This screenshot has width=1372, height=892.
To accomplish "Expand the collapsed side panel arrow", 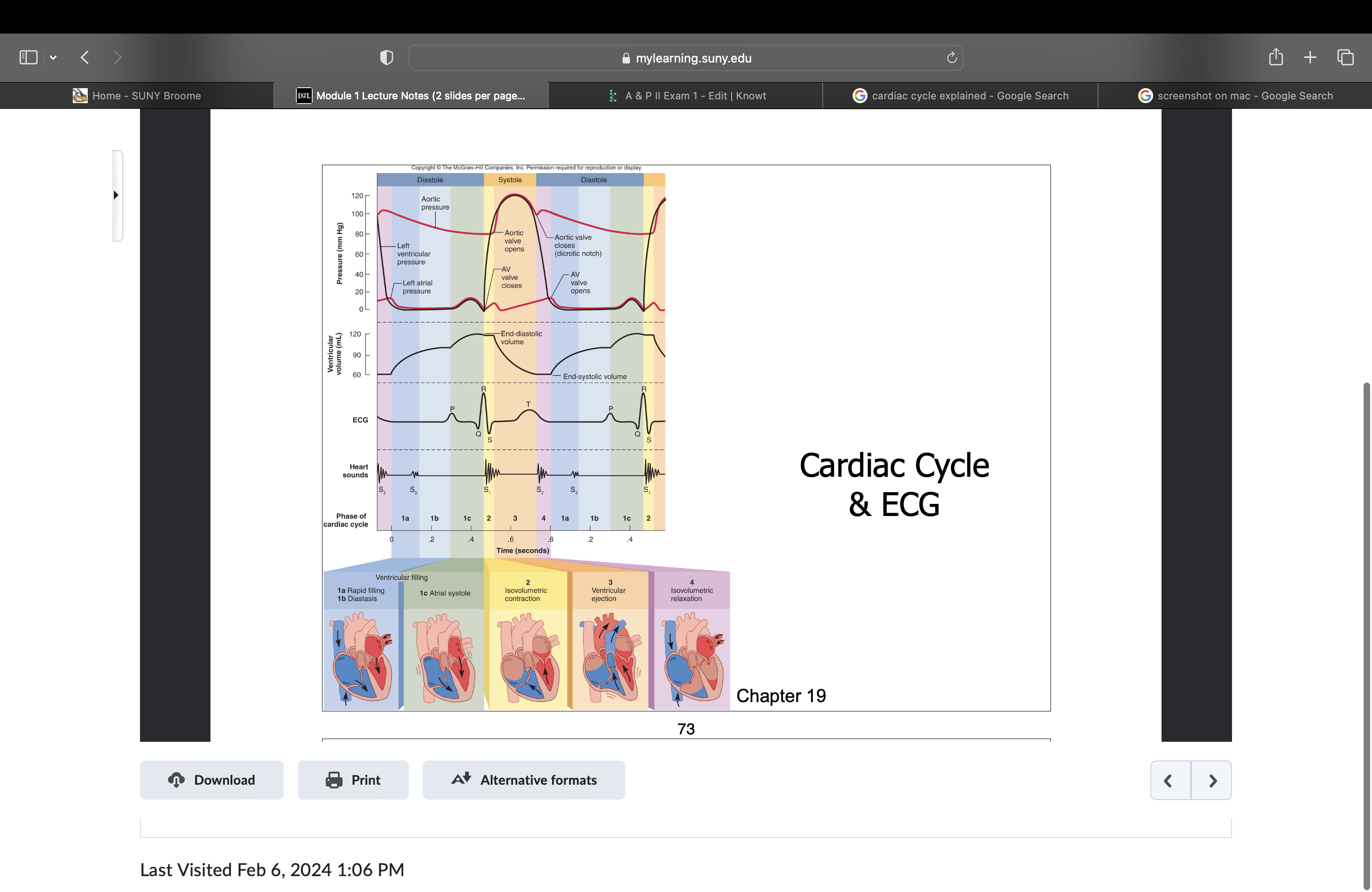I will coord(117,195).
